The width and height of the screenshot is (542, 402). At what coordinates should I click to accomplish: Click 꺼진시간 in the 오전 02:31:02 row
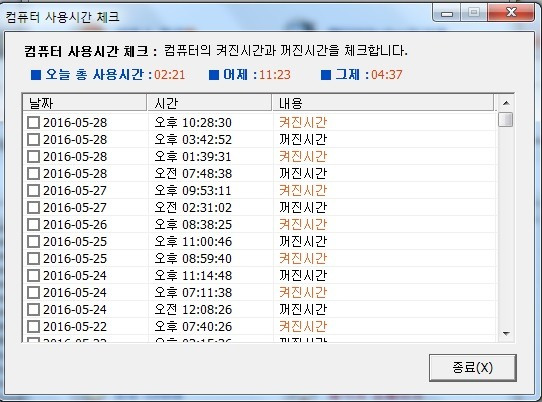(x=303, y=207)
